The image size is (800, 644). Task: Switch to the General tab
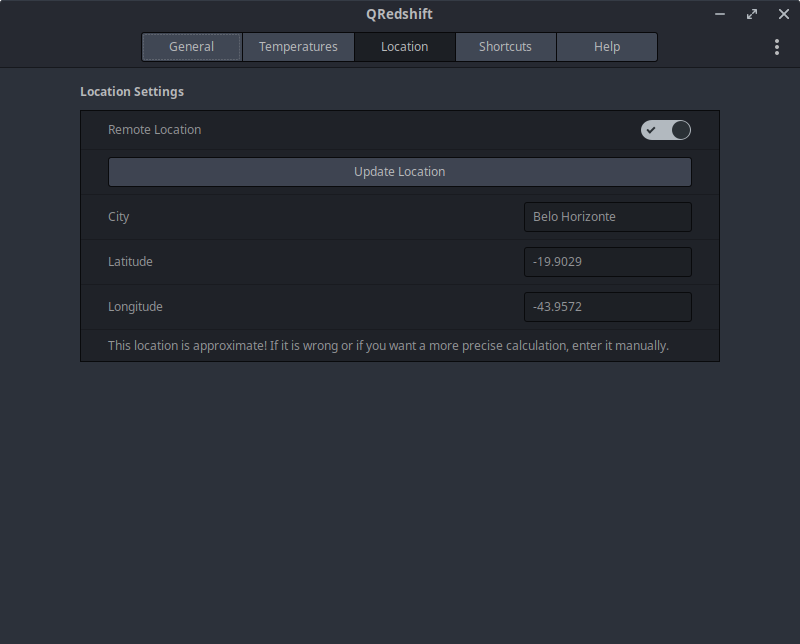(x=191, y=47)
